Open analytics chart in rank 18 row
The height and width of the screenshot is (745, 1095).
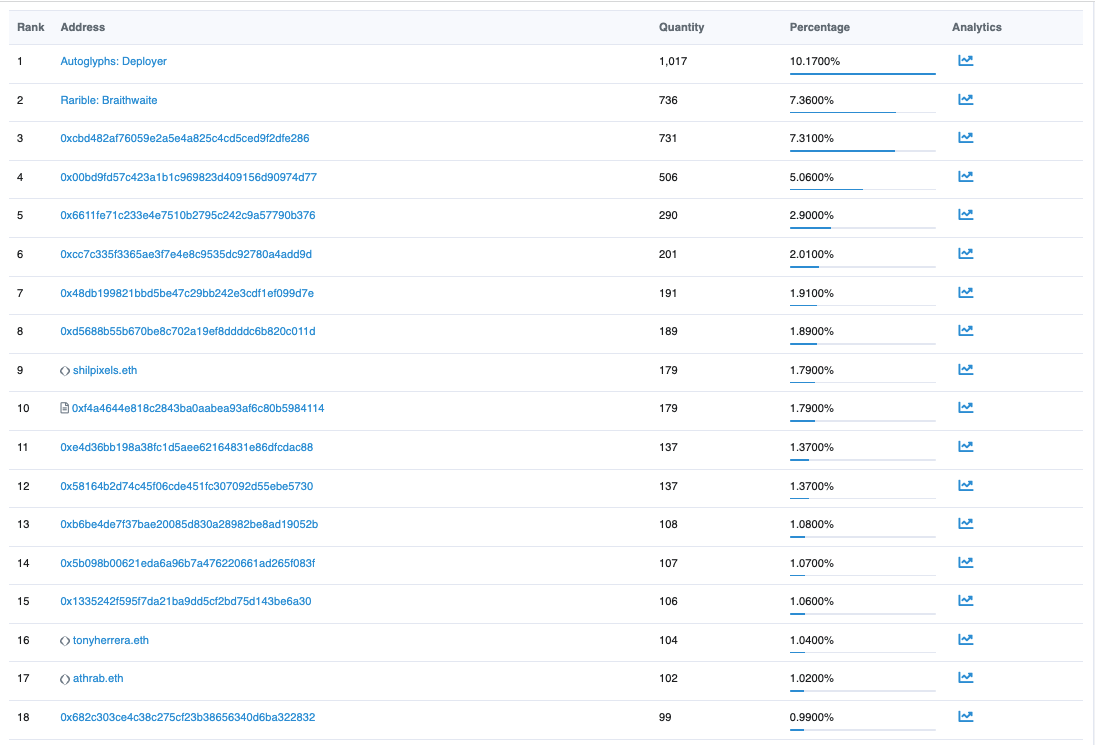click(x=965, y=717)
